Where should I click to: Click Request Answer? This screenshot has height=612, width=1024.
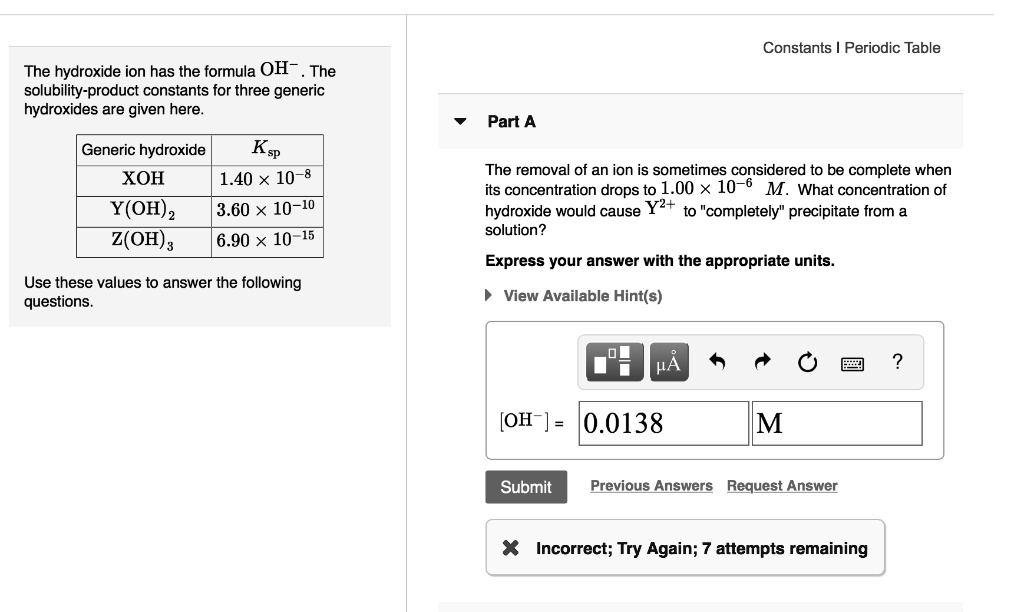783,485
